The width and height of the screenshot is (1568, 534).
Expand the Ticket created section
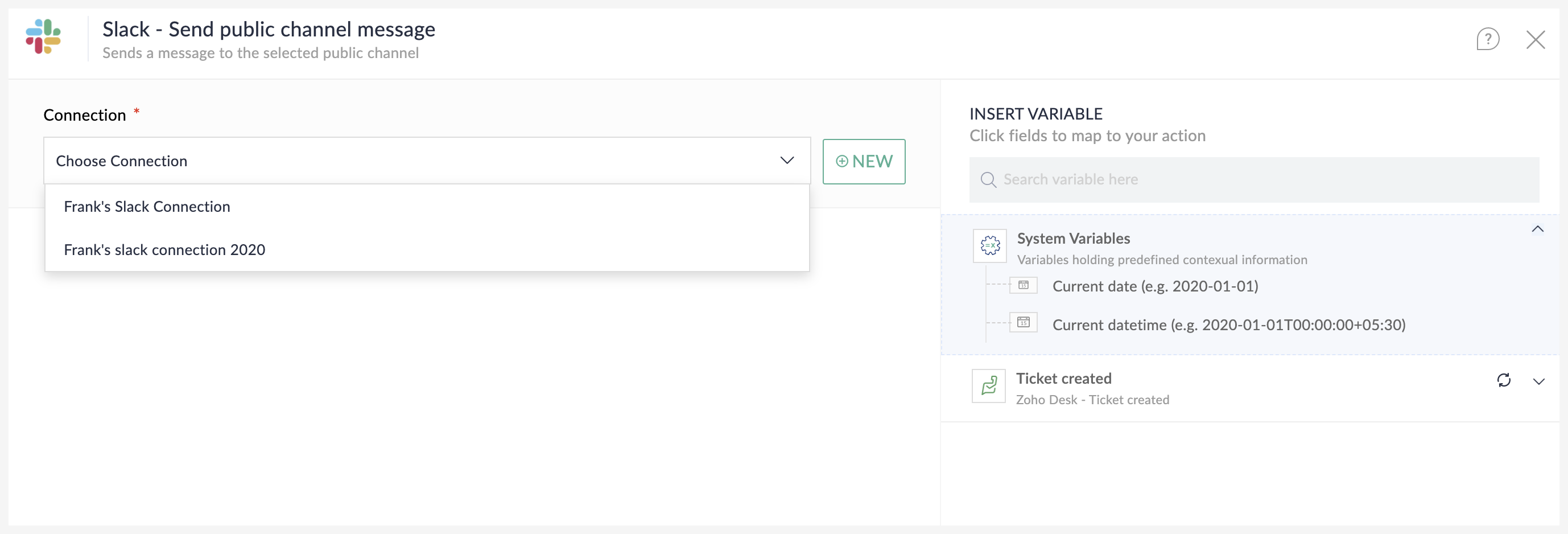coord(1538,382)
